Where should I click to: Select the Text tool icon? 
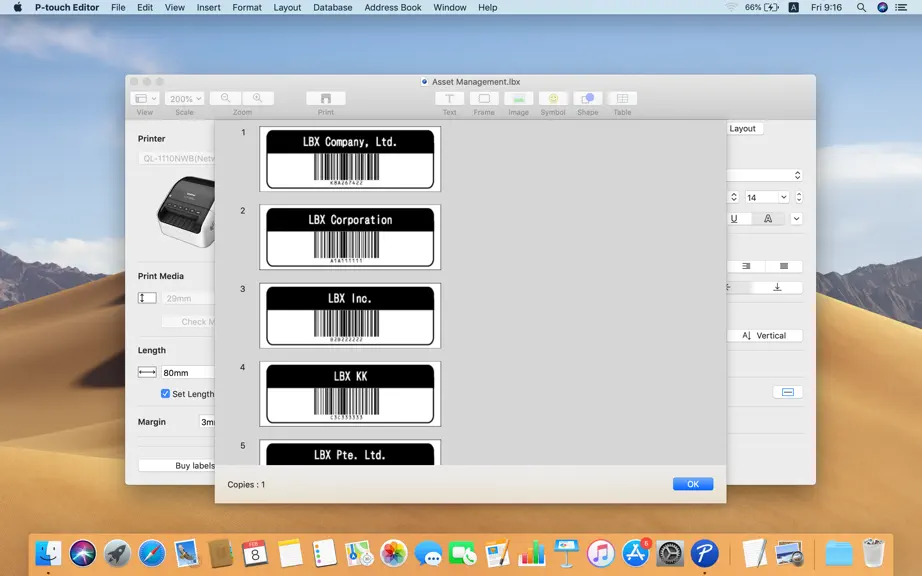449,98
